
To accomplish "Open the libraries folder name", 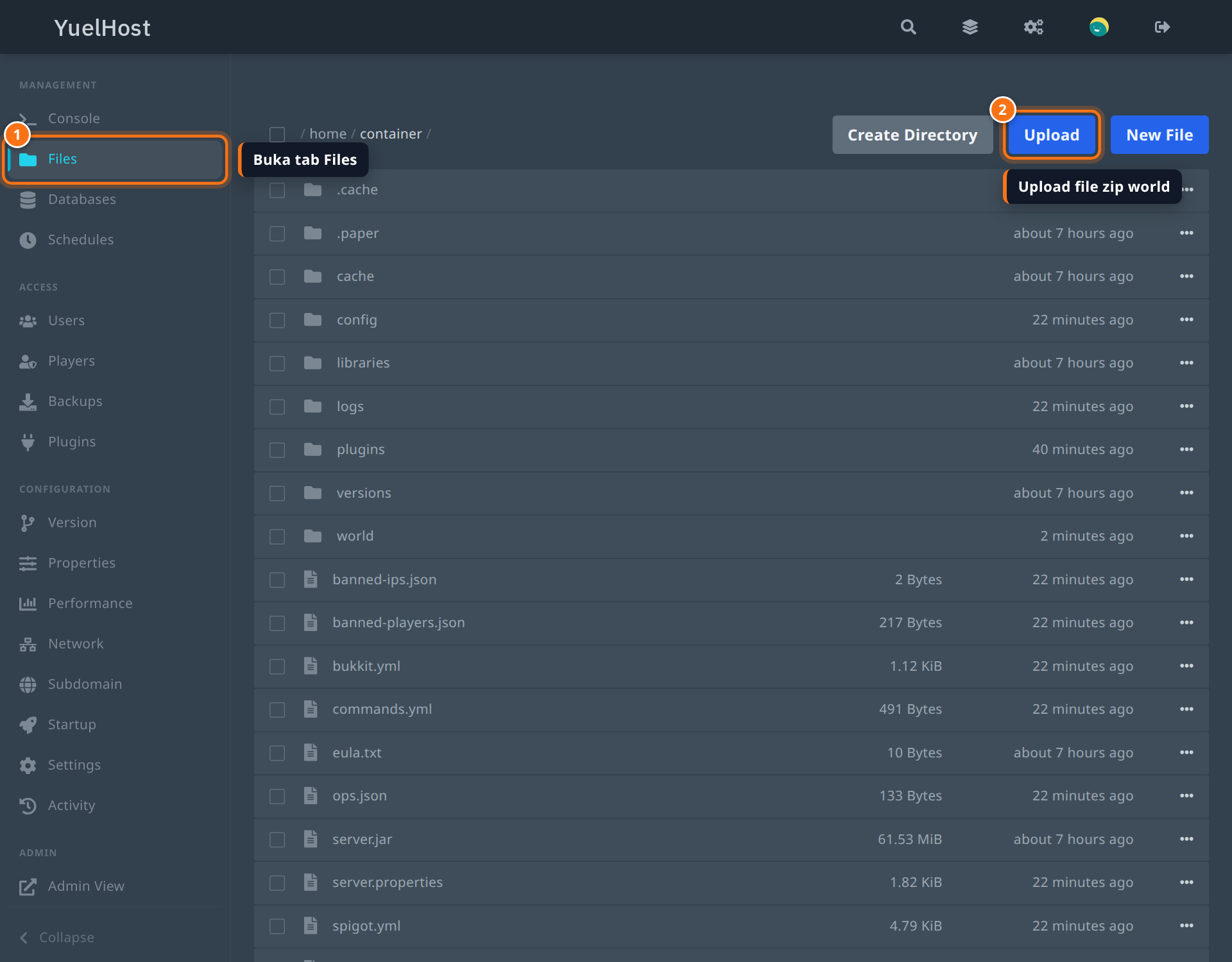I will click(x=363, y=363).
